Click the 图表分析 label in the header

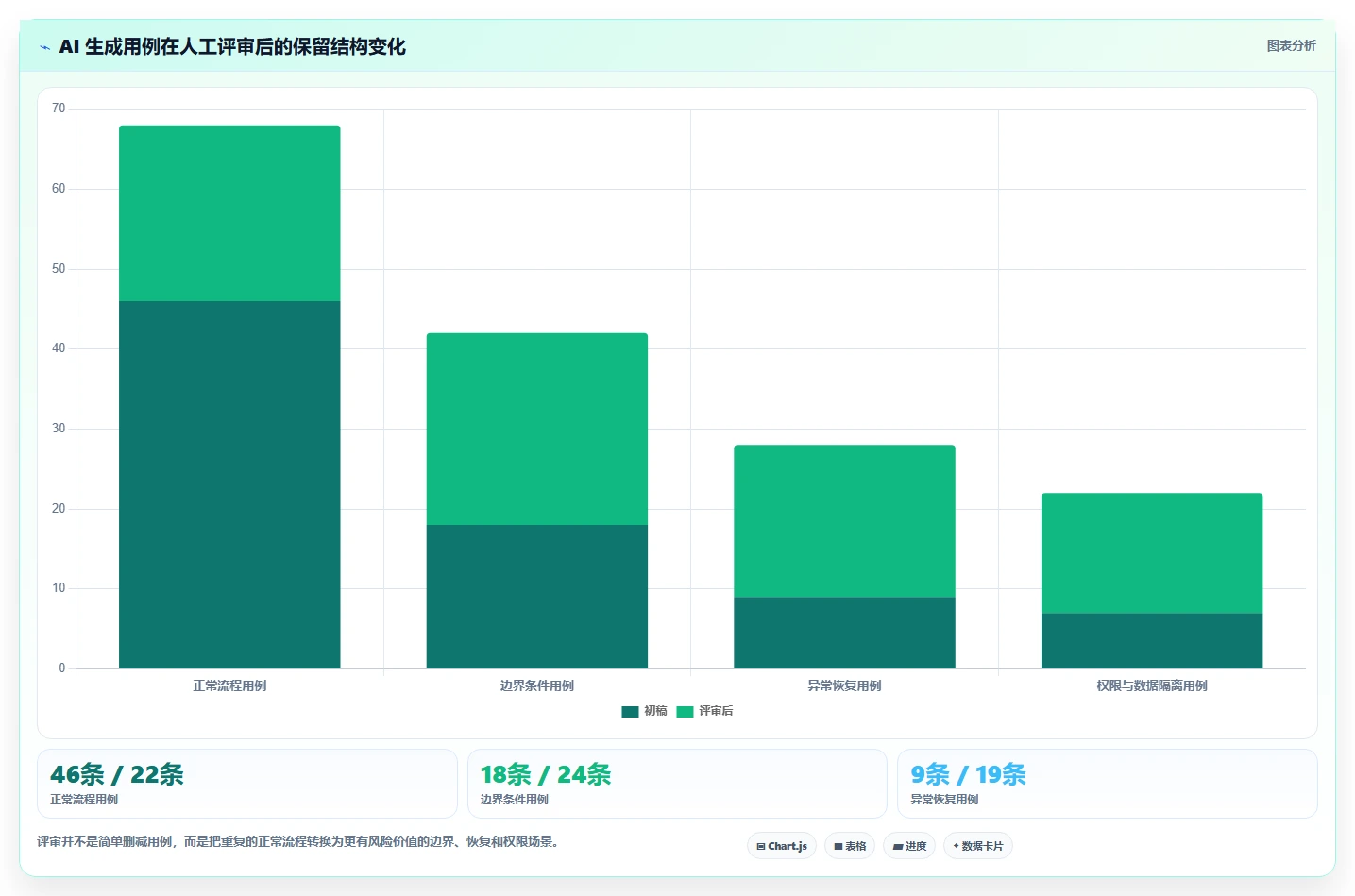coord(1291,45)
